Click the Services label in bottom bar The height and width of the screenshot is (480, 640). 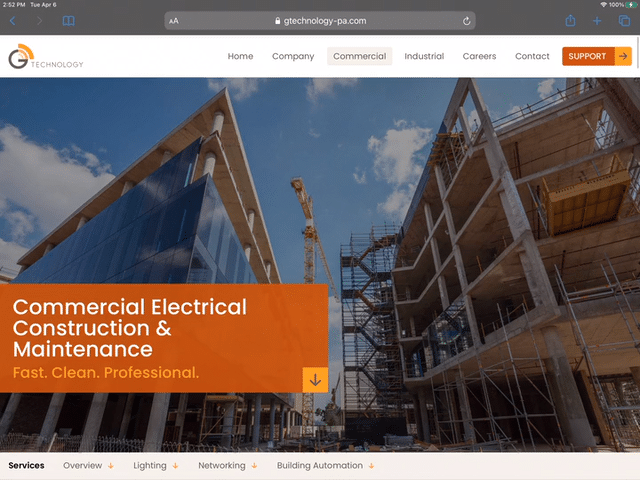click(x=27, y=466)
